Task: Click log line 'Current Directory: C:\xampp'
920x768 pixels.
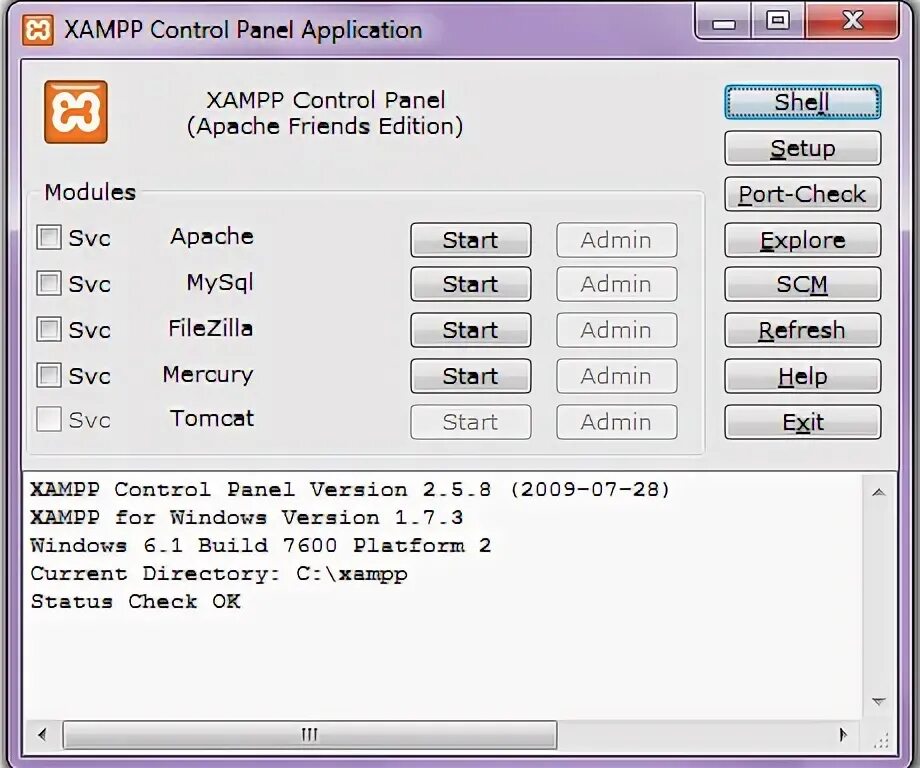Action: tap(219, 574)
